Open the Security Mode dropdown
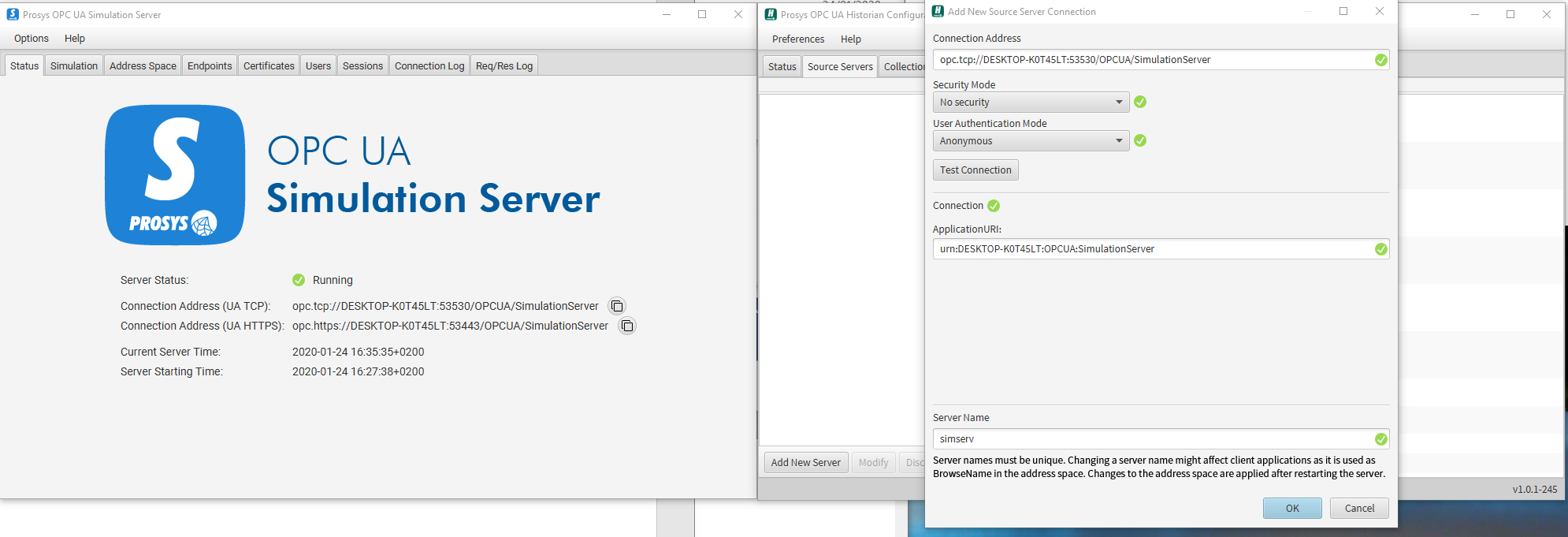Viewport: 1568px width, 537px height. 1031,103
